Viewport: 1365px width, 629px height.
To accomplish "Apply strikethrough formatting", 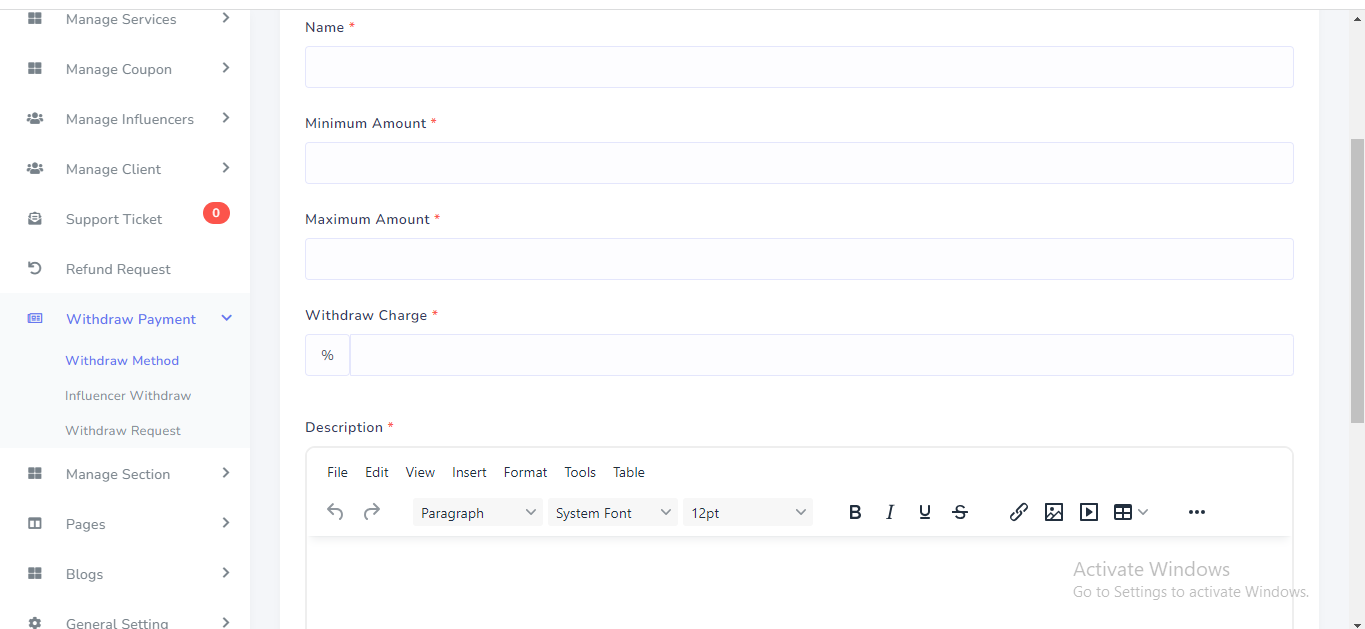I will pyautogui.click(x=960, y=513).
